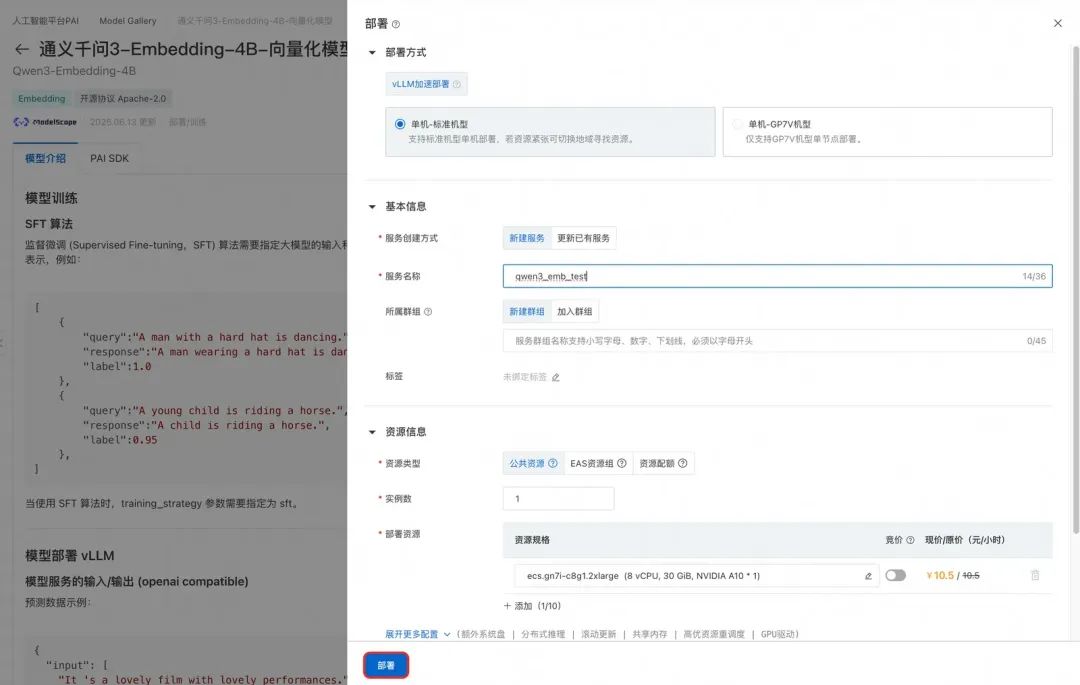This screenshot has width=1080, height=685.
Task: Click help icon beside 竞价 column header
Action: tap(910, 540)
